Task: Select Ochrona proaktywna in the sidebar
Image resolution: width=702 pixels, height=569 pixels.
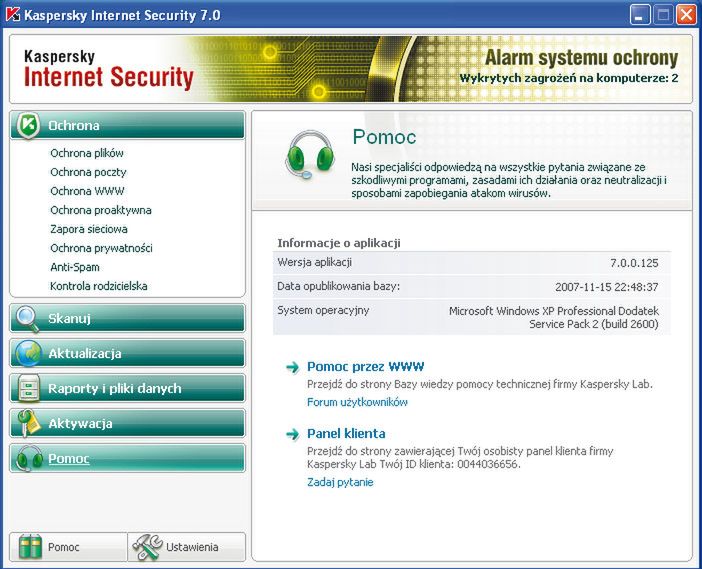Action: point(101,210)
